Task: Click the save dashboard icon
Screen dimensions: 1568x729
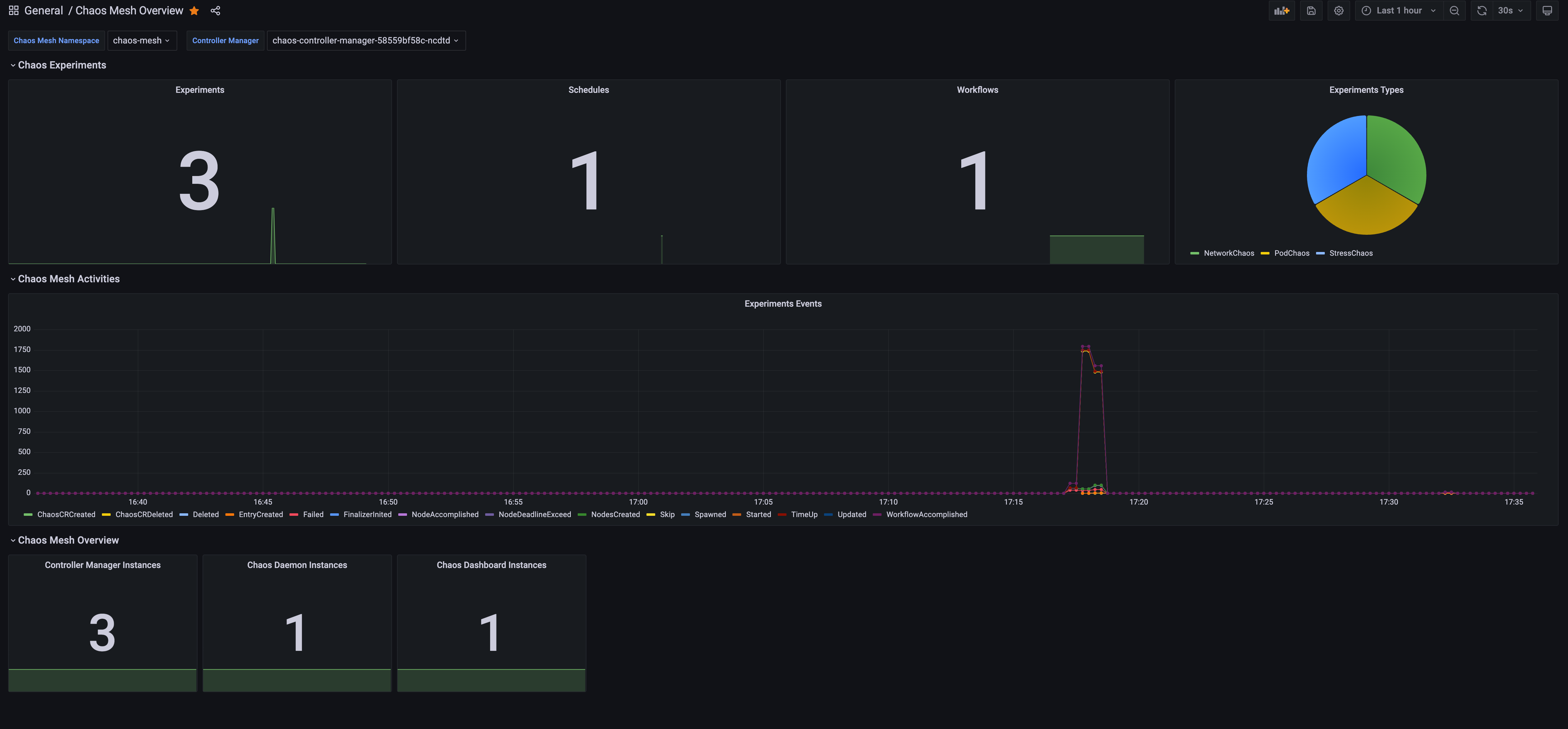Action: 1311,10
